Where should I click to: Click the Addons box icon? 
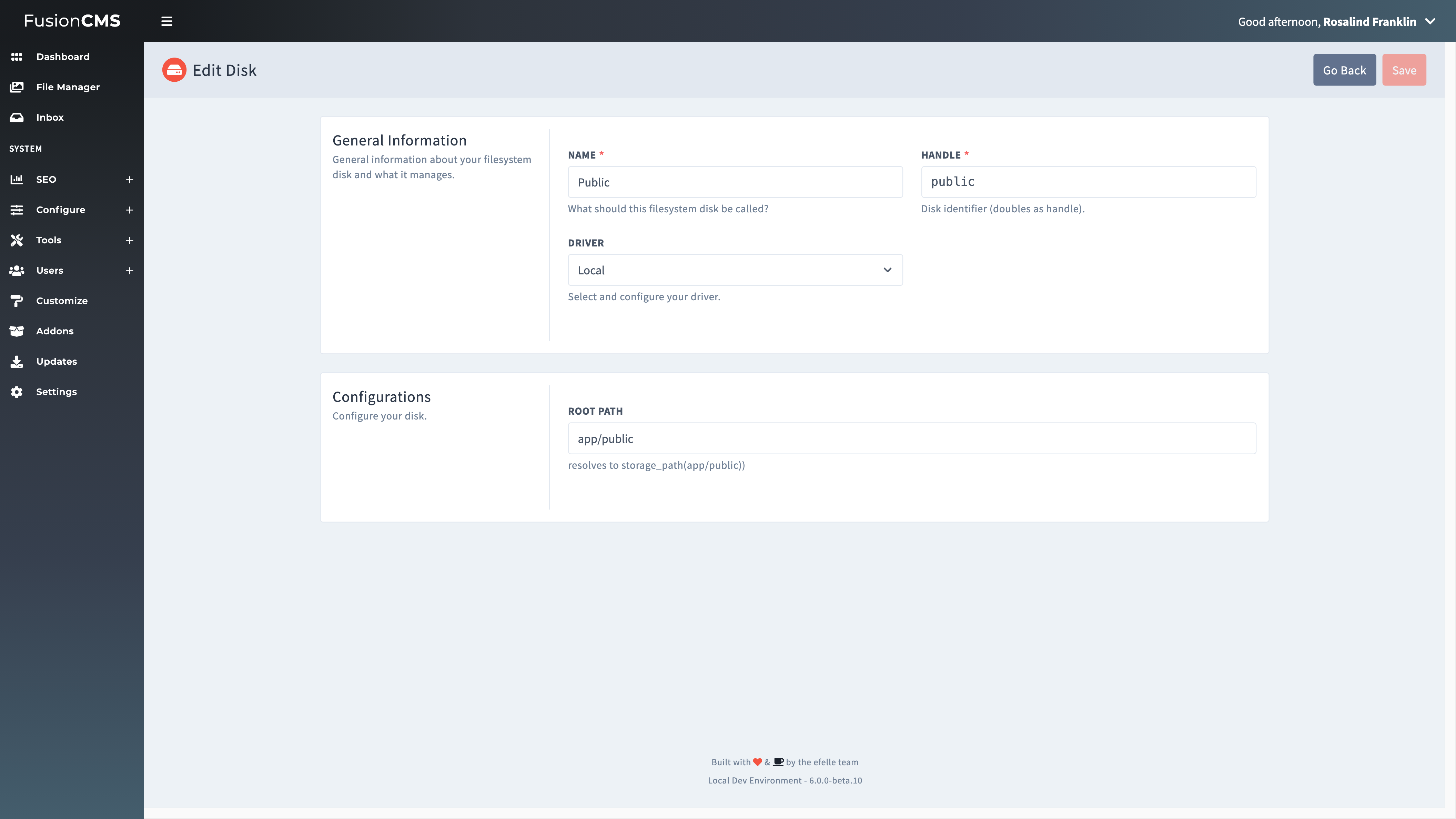pyautogui.click(x=17, y=331)
